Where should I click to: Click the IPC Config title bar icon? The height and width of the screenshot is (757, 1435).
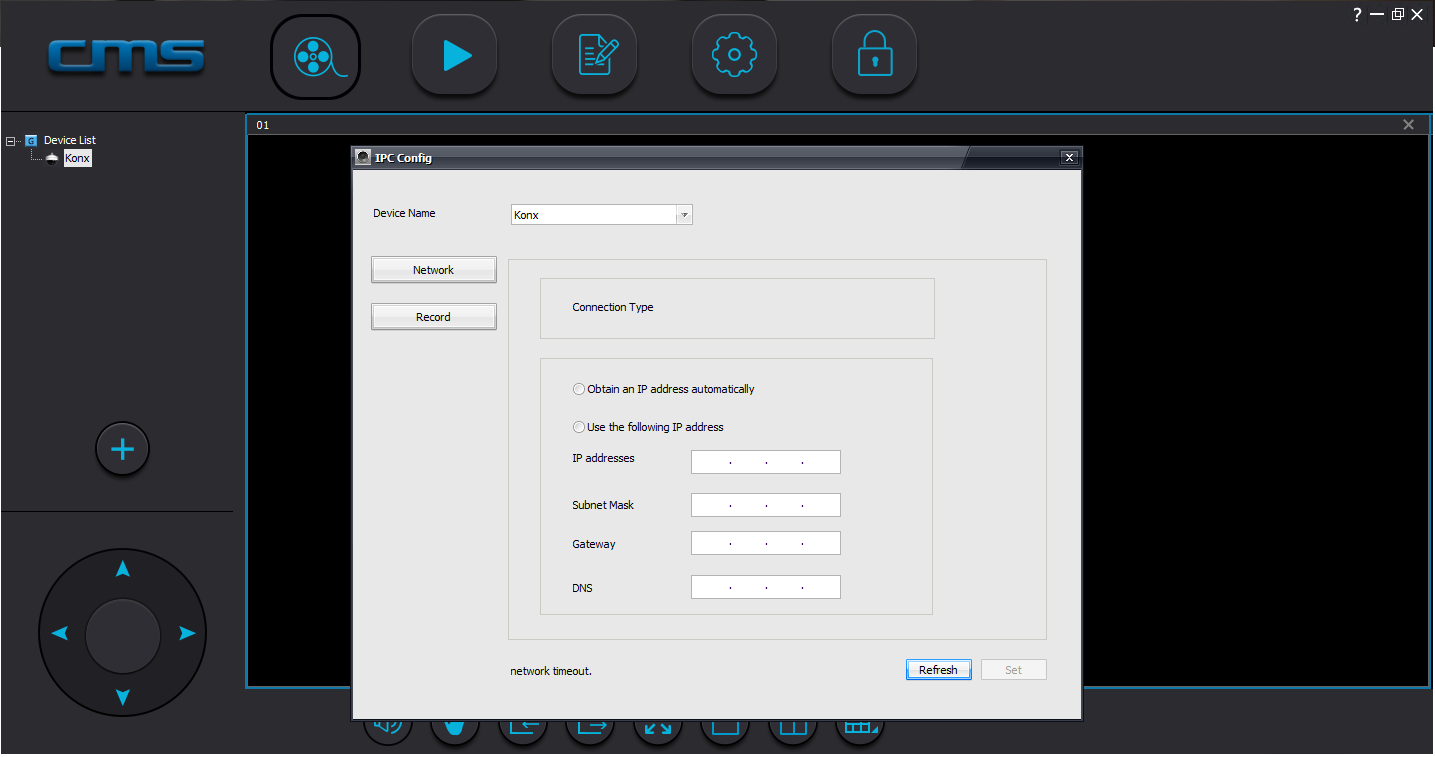click(363, 157)
